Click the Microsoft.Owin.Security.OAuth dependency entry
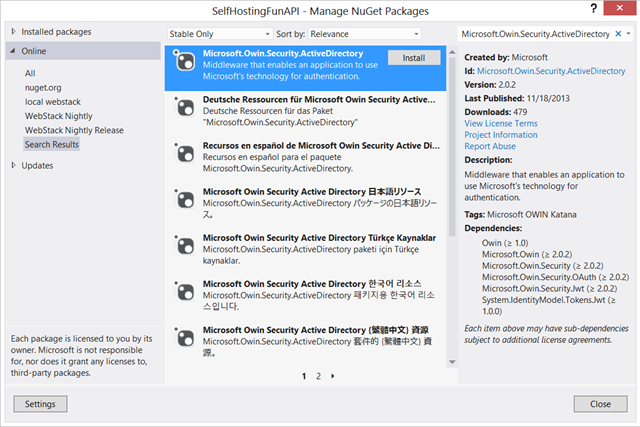This screenshot has height=427, width=640. [x=555, y=277]
